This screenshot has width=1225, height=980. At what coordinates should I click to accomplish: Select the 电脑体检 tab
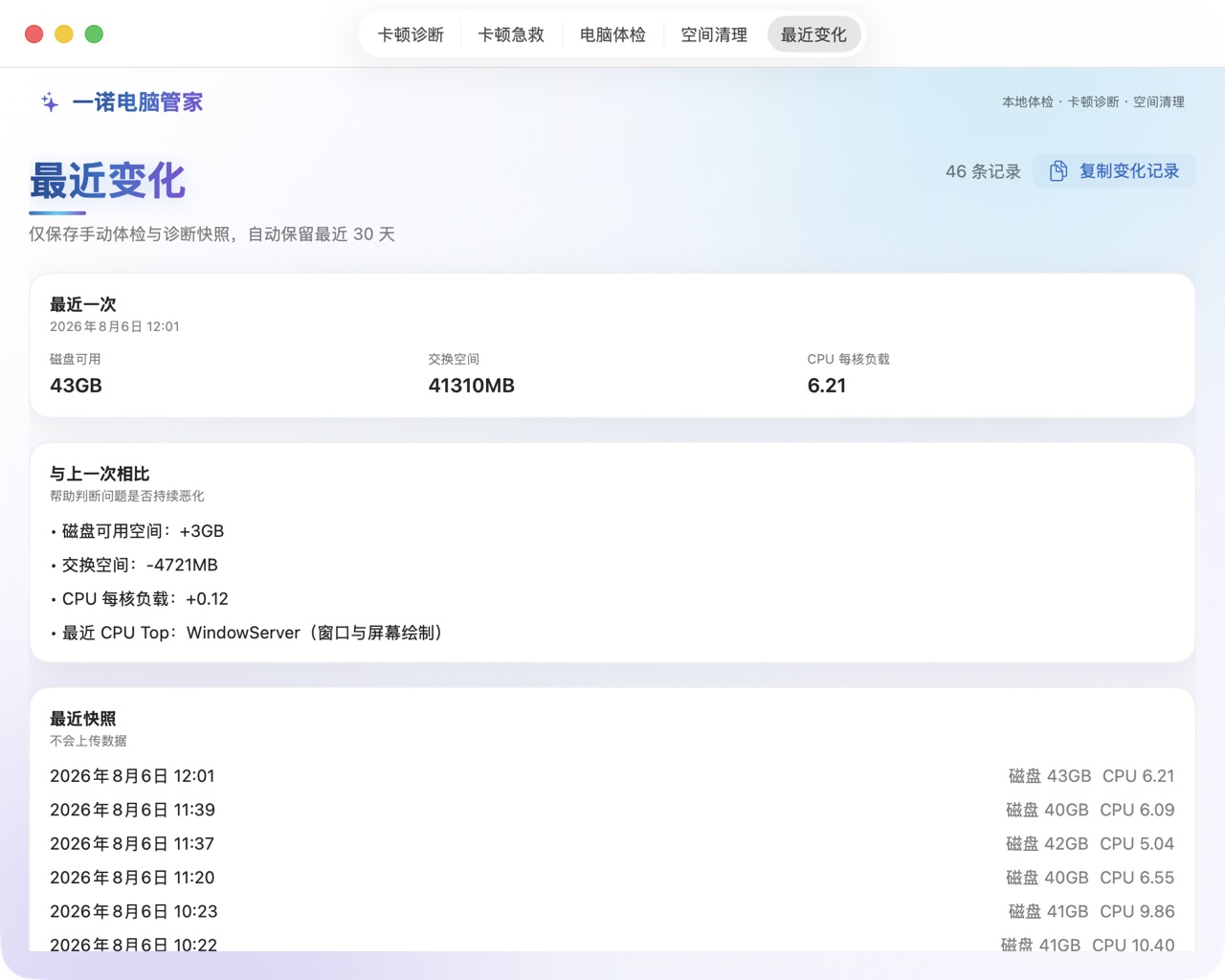pyautogui.click(x=612, y=34)
